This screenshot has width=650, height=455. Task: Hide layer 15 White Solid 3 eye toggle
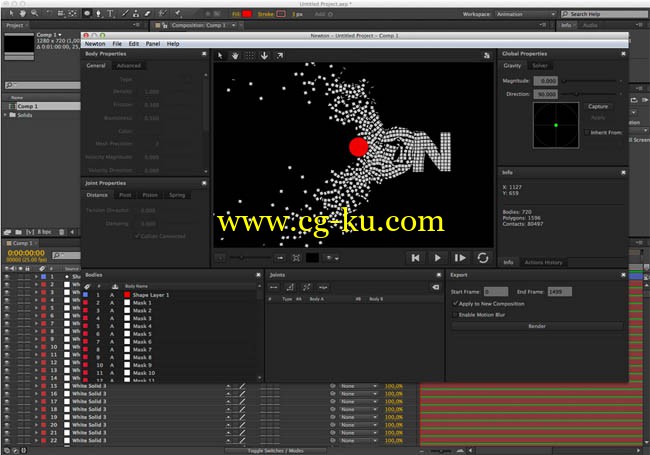(7, 386)
